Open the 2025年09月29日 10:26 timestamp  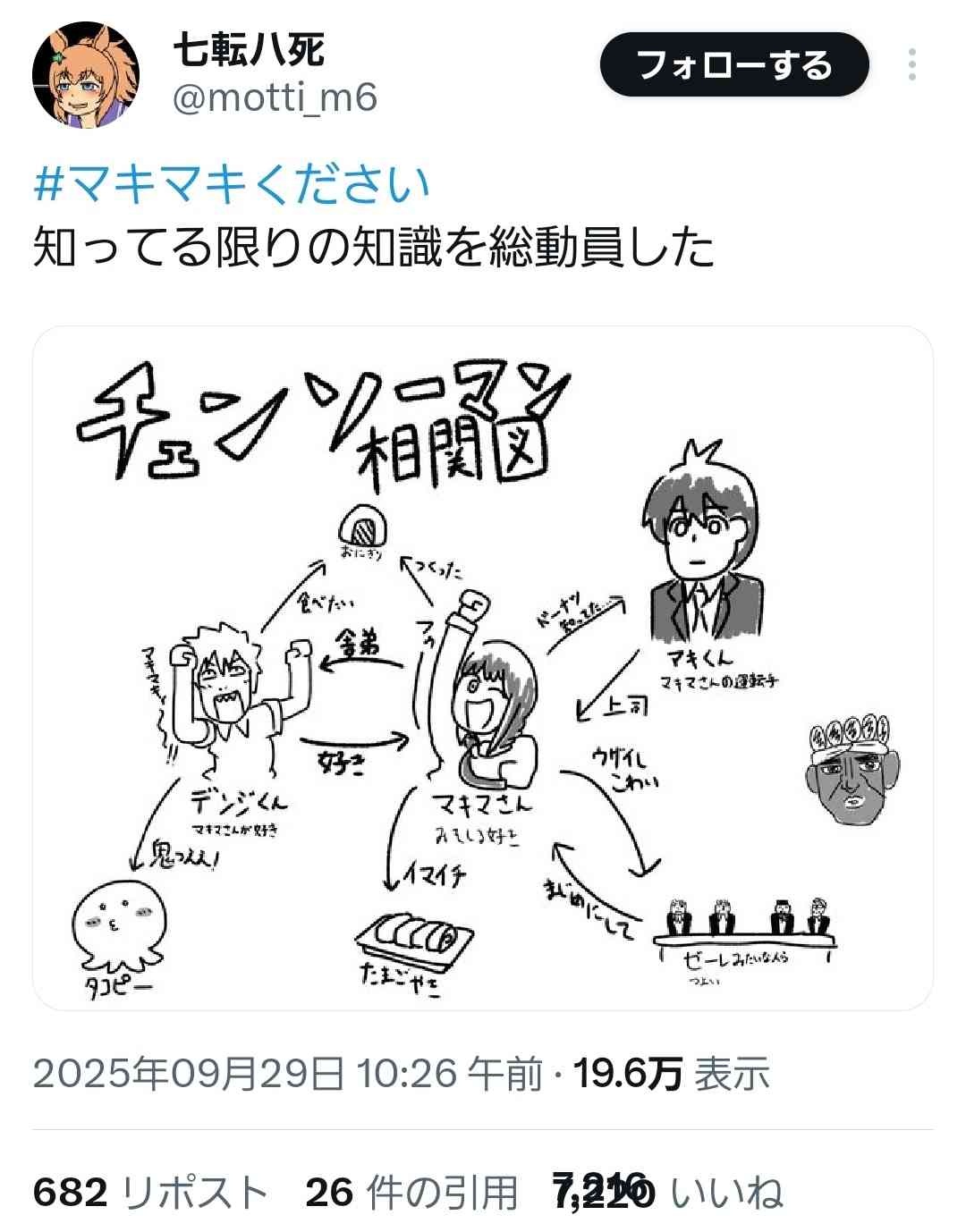point(287,1073)
